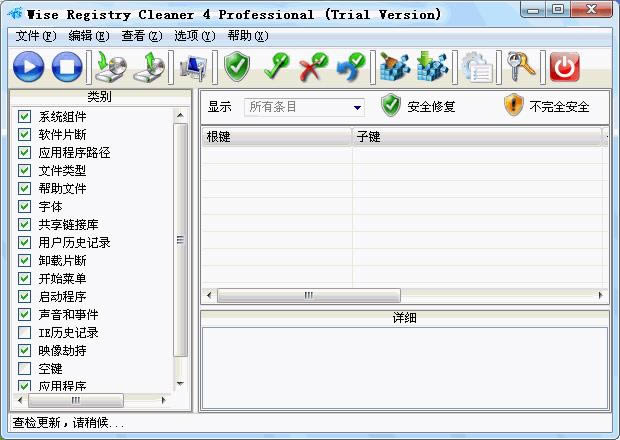Viewport: 620px width, 440px height.
Task: Click the keys registration icon
Action: (x=521, y=67)
